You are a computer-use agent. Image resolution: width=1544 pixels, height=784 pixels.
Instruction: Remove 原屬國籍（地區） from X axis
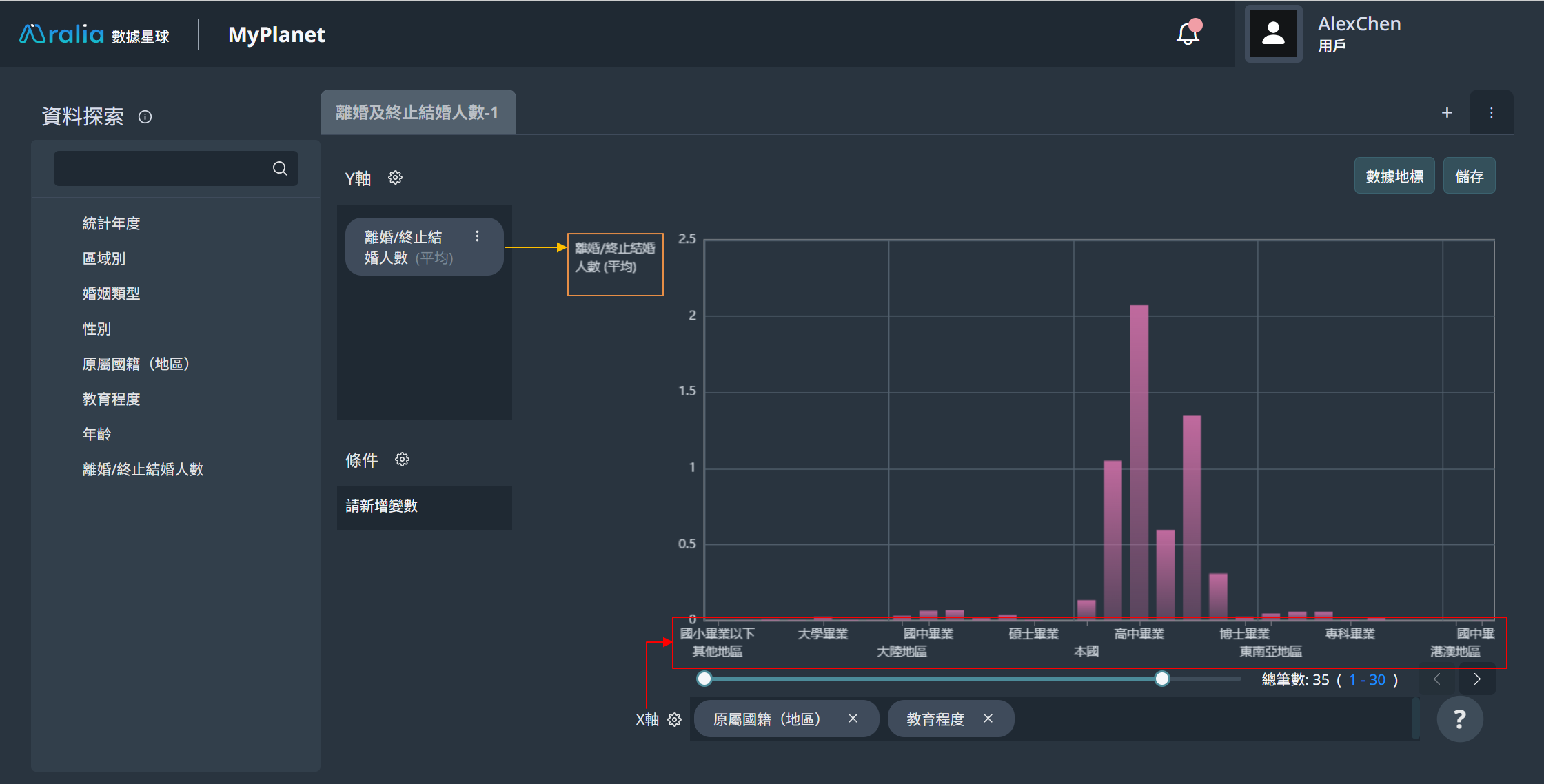pyautogui.click(x=853, y=719)
